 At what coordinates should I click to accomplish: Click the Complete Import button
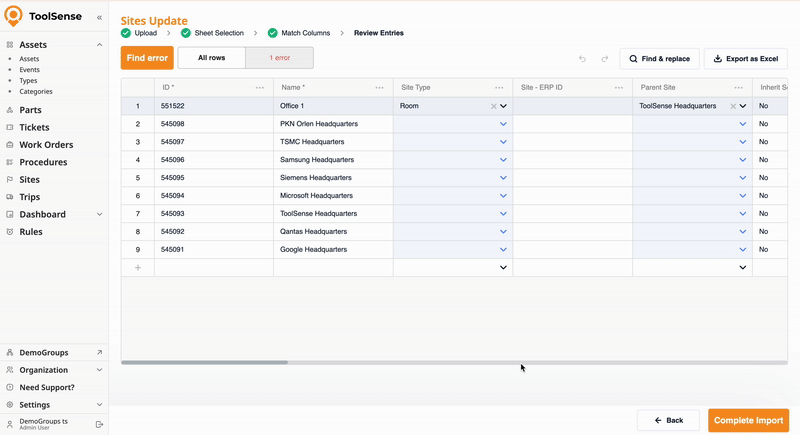tap(748, 420)
